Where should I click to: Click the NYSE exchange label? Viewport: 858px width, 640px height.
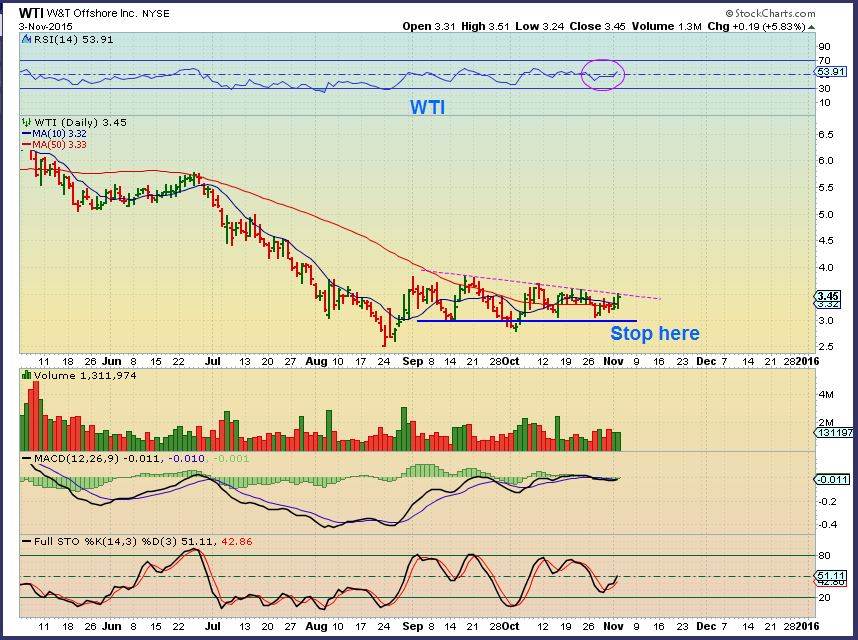pos(156,14)
